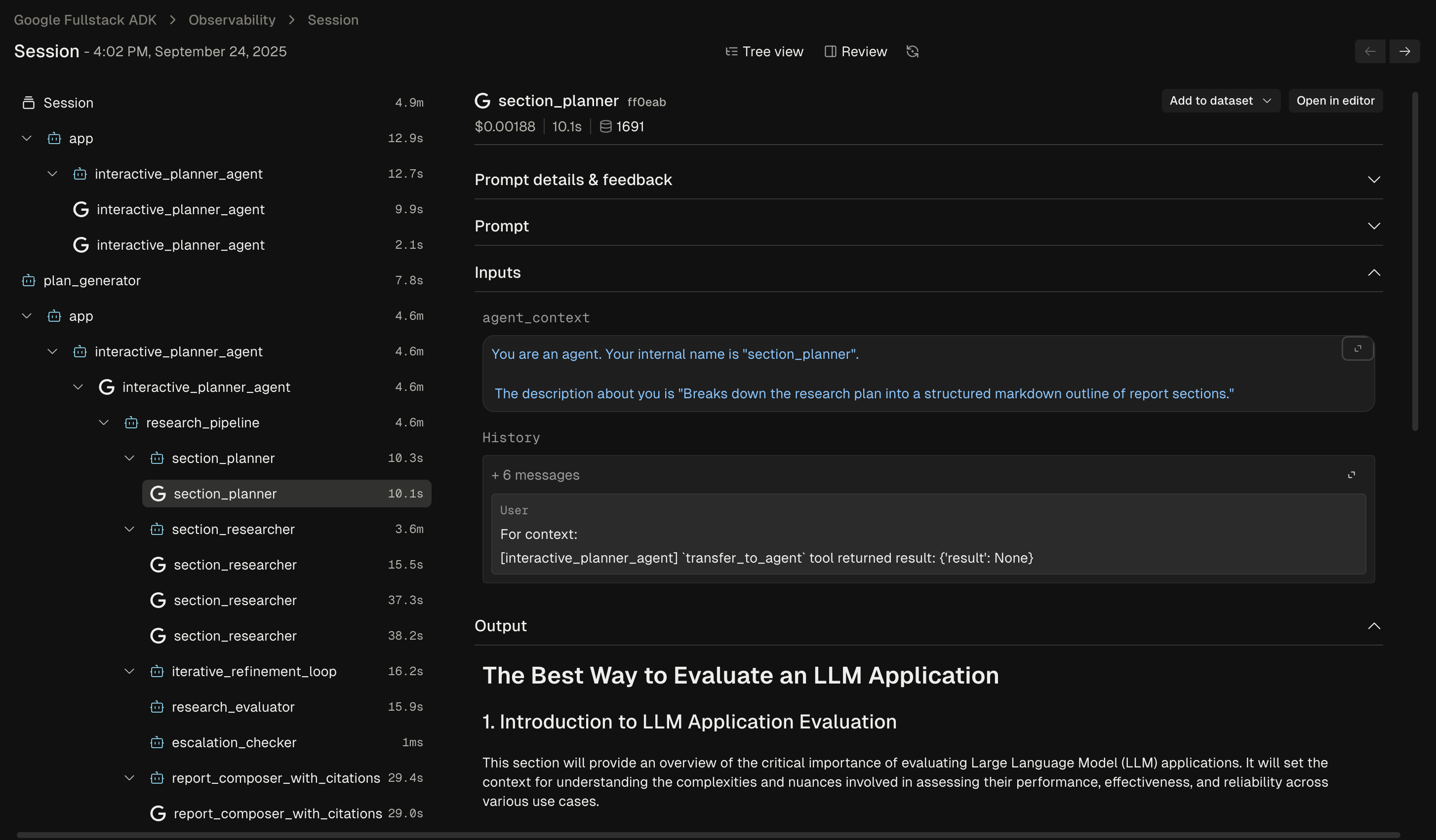Expand Prompt details & feedback section
1436x840 pixels.
tap(1374, 180)
